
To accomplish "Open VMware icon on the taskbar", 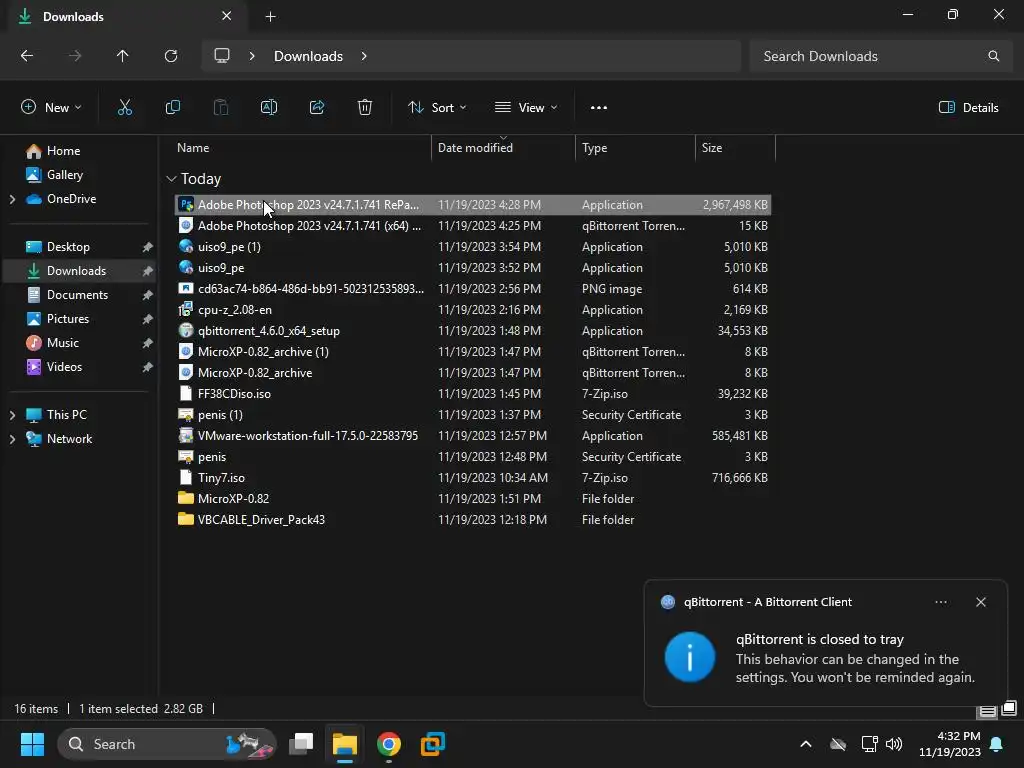I will click(432, 744).
